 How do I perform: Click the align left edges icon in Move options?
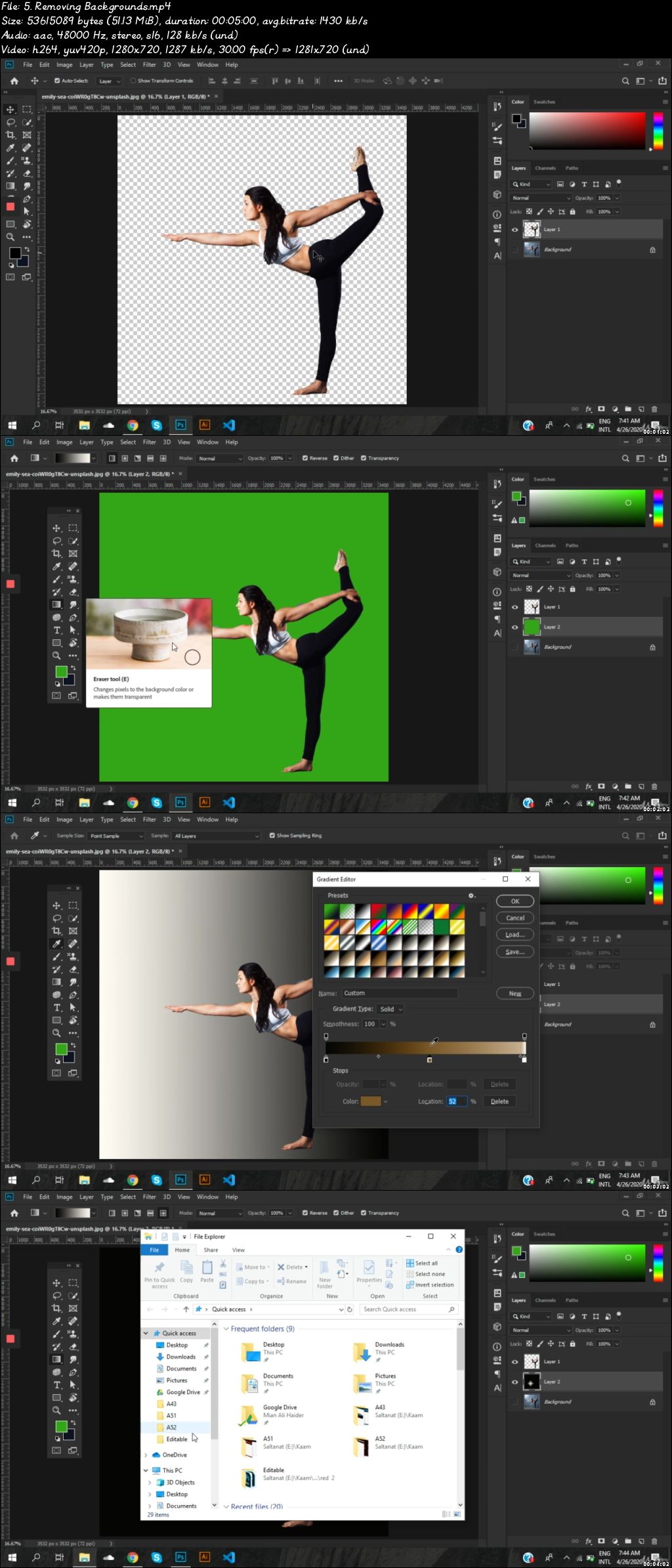point(211,81)
